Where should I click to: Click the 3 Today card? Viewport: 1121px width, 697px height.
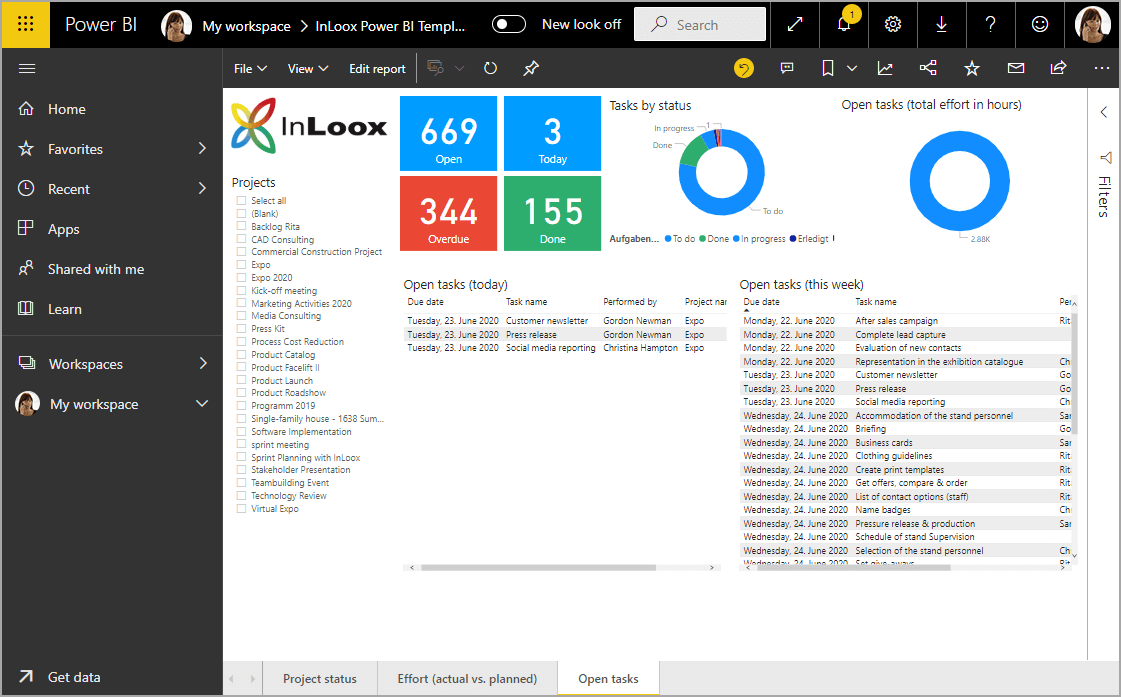click(x=553, y=134)
